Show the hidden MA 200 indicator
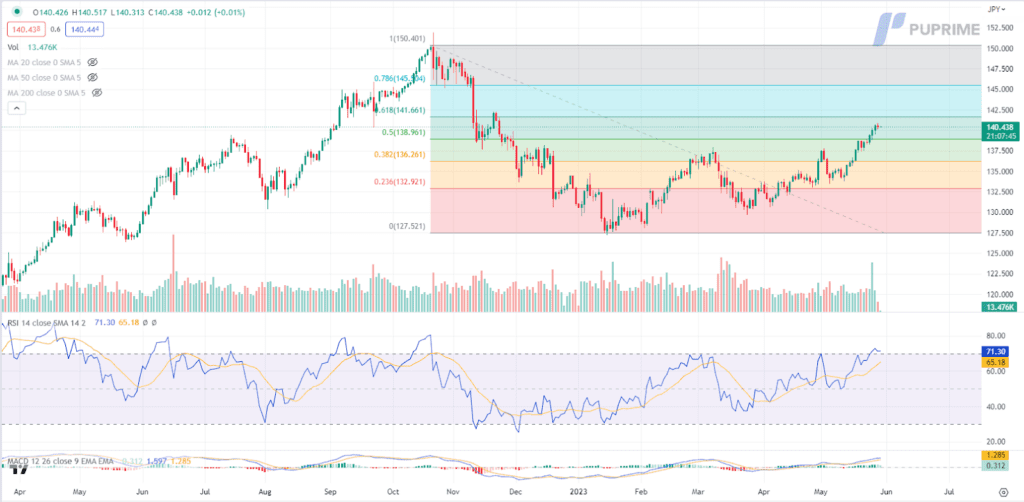1024x502 pixels. pyautogui.click(x=96, y=93)
